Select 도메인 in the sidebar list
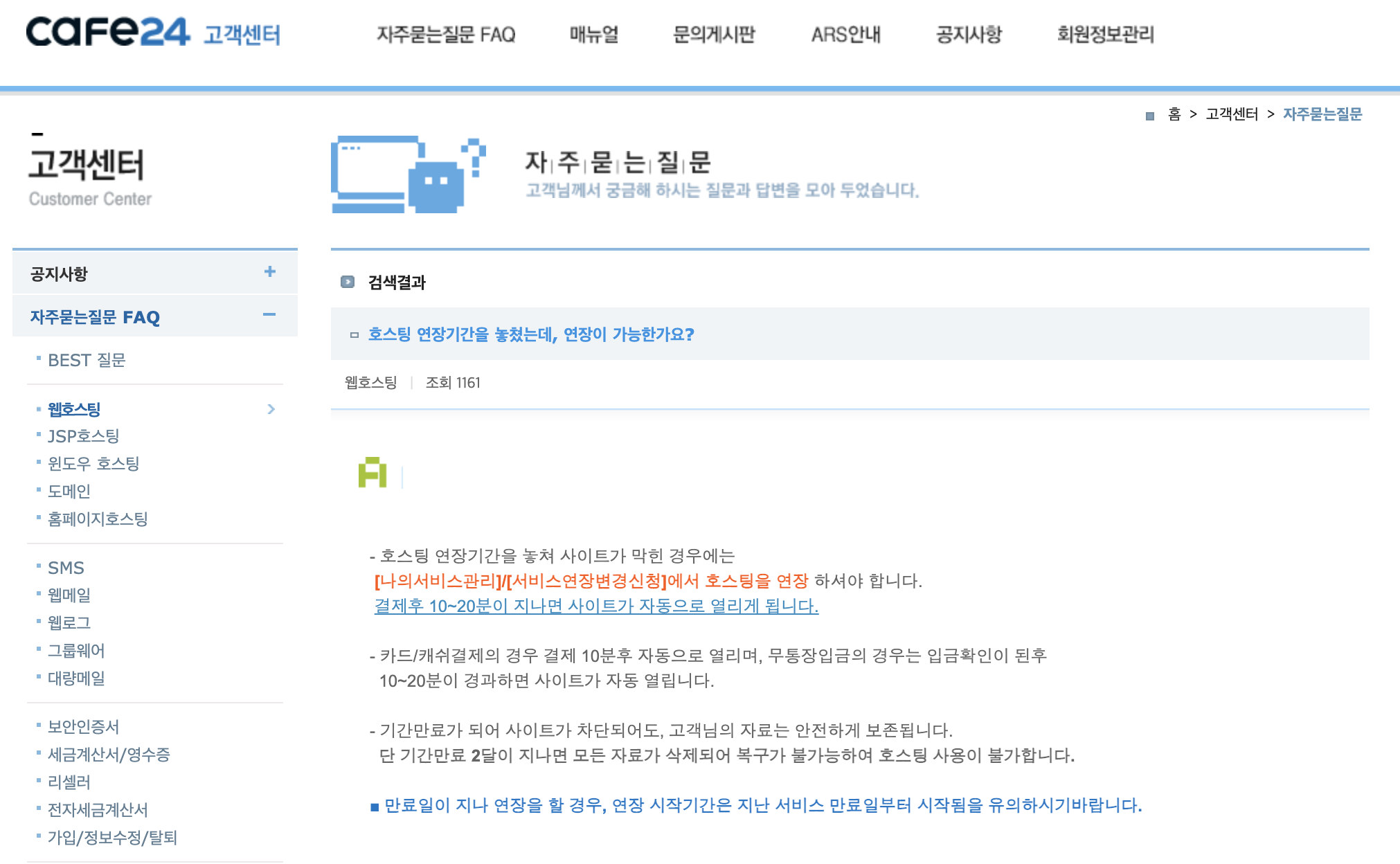This screenshot has width=1400, height=864. point(69,492)
